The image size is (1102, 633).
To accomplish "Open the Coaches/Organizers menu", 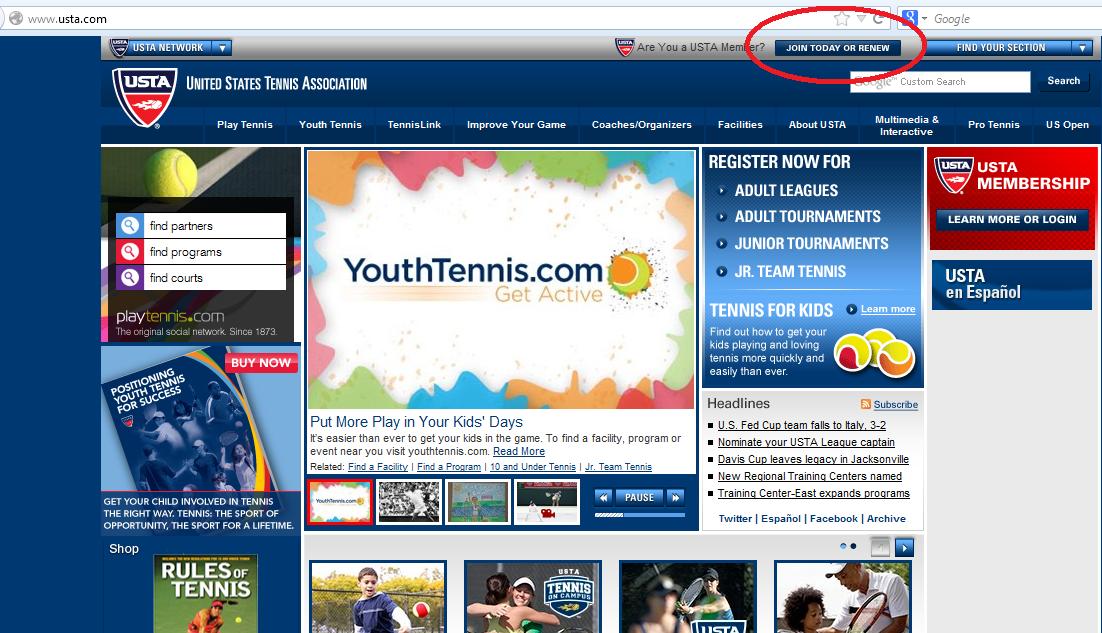I will pos(641,125).
